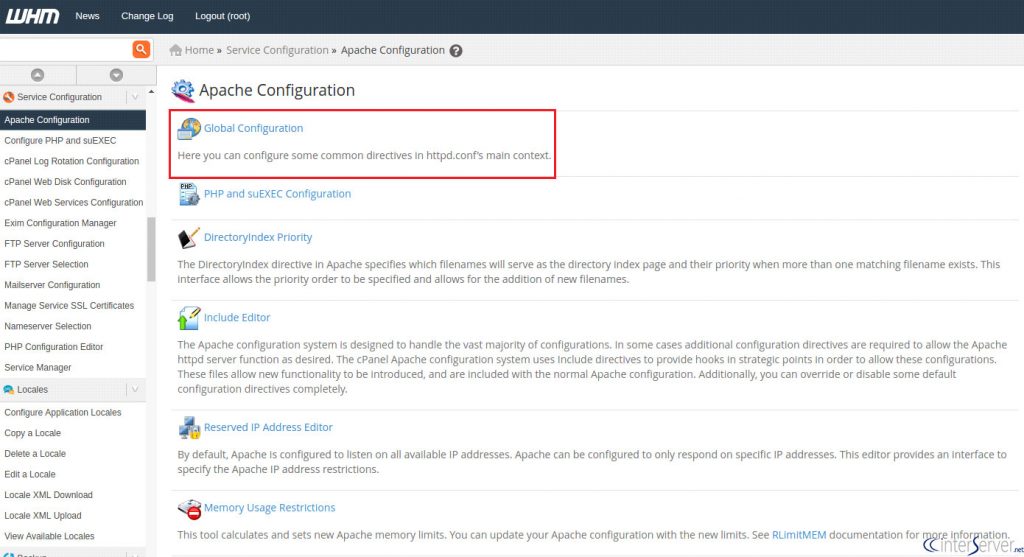Click the Locales sidebar icon
Image resolution: width=1024 pixels, height=557 pixels.
(8, 390)
